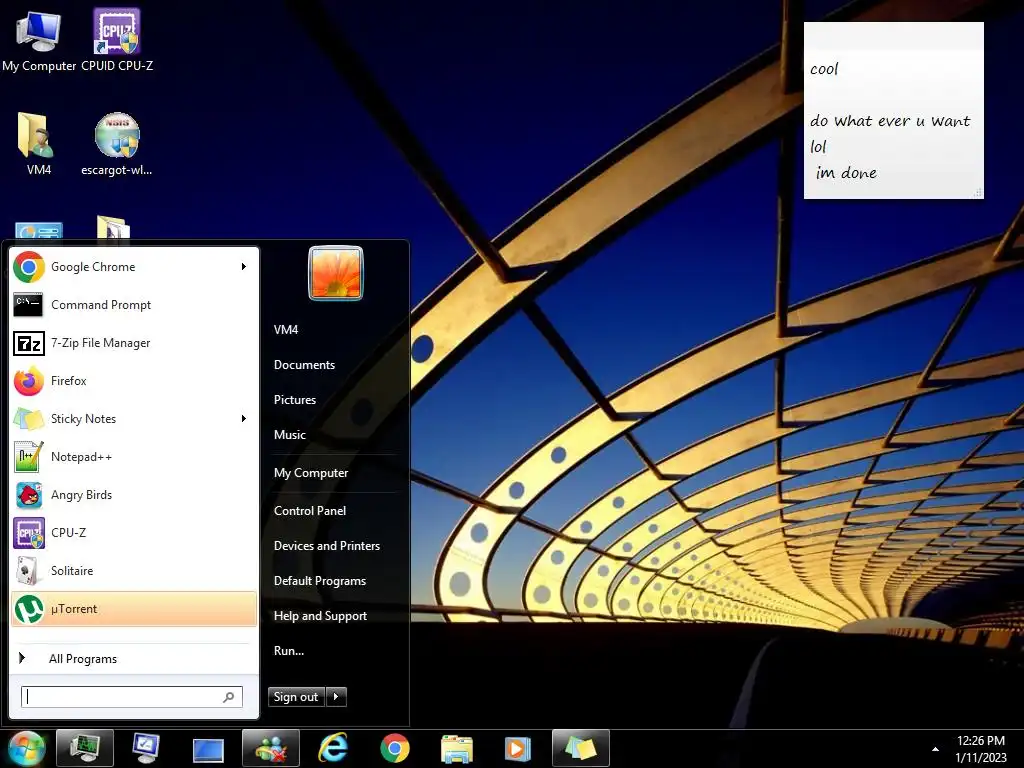Select the VM4 folder desktop icon
Screen dimensions: 1024x768
[39, 144]
